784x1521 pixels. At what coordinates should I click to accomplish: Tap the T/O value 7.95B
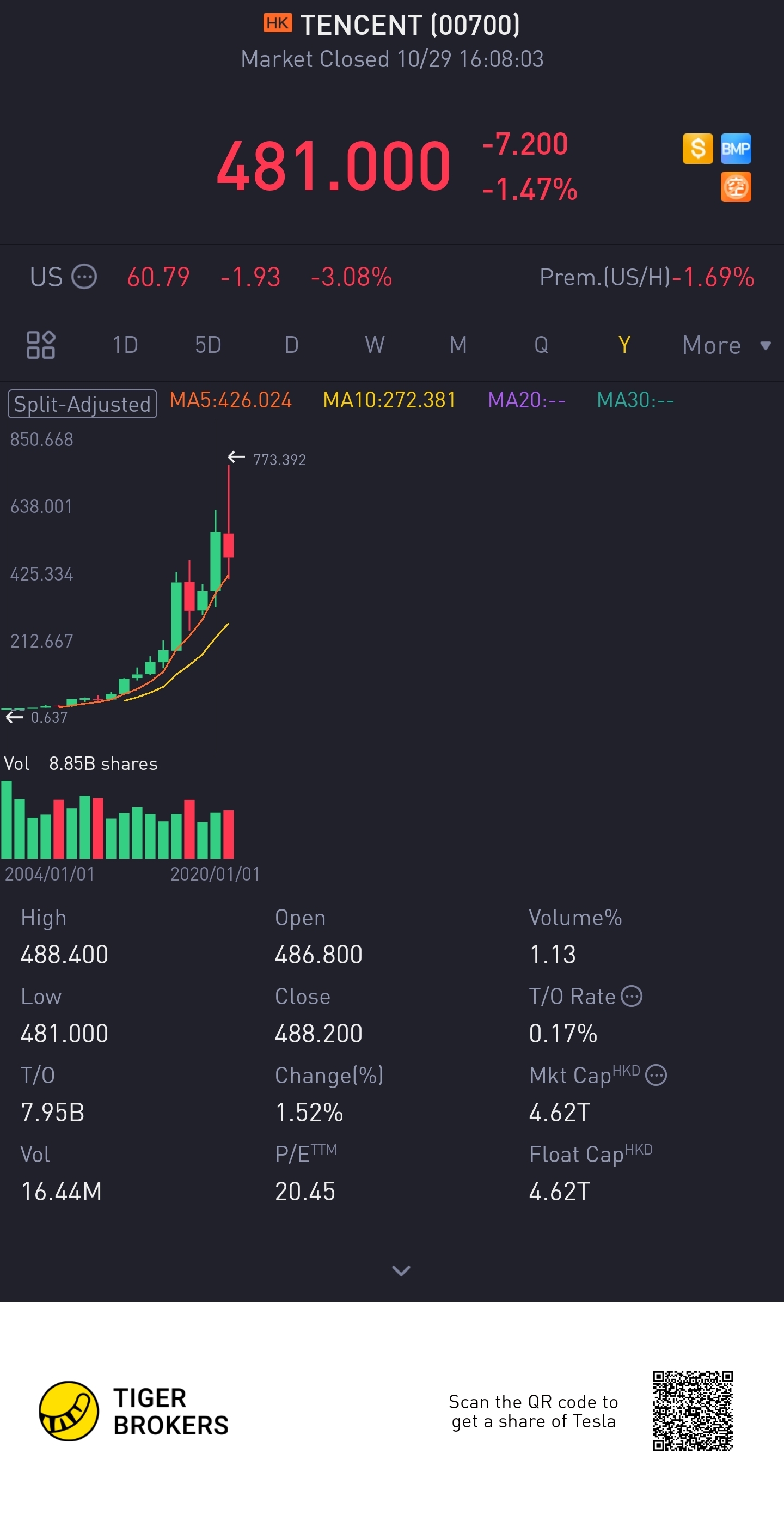point(53,1113)
